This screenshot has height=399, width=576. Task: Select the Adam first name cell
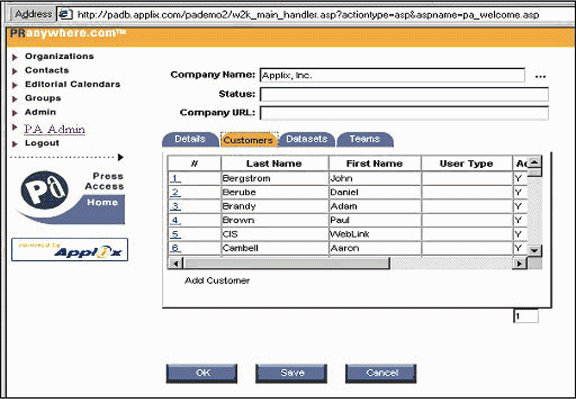point(375,206)
